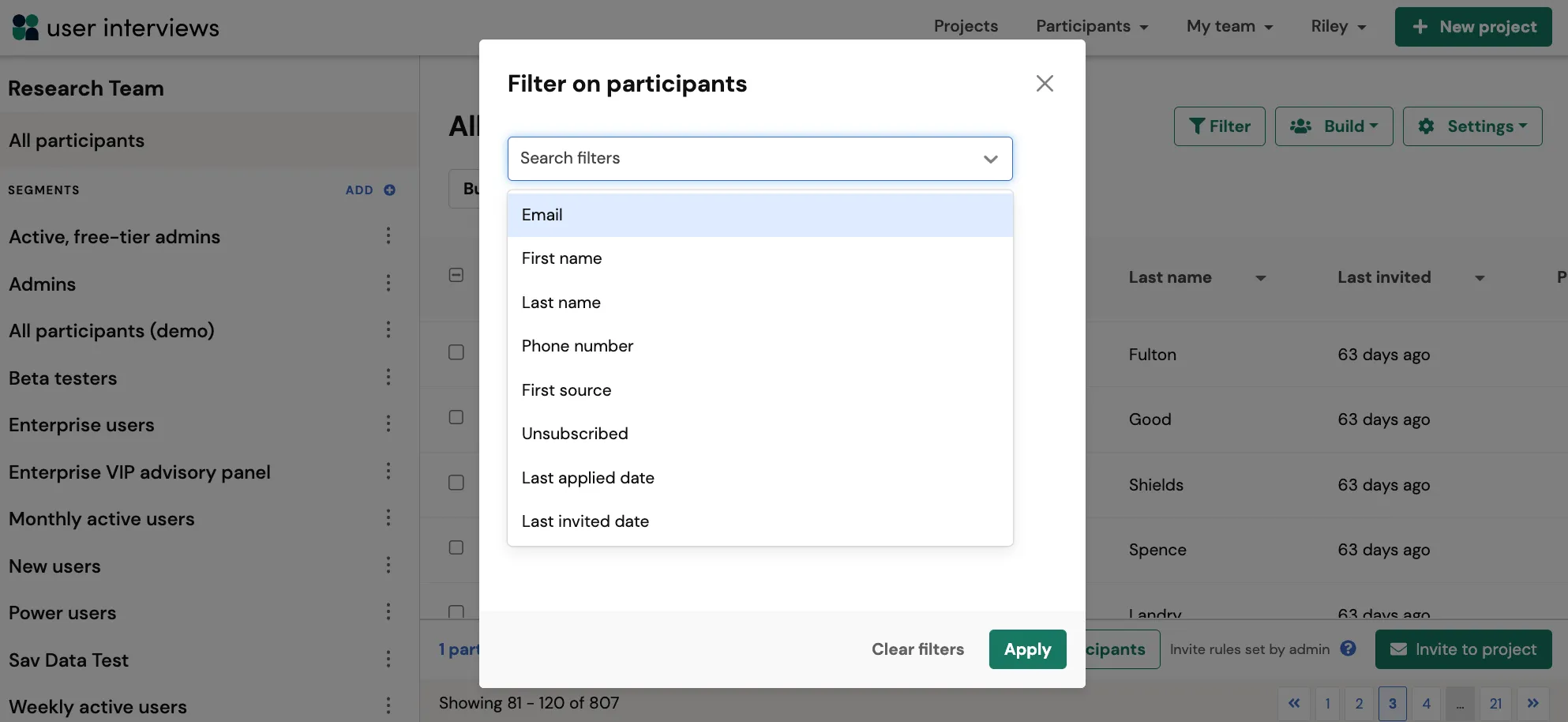1568x722 pixels.
Task: Select Email filter option
Action: 760,215
